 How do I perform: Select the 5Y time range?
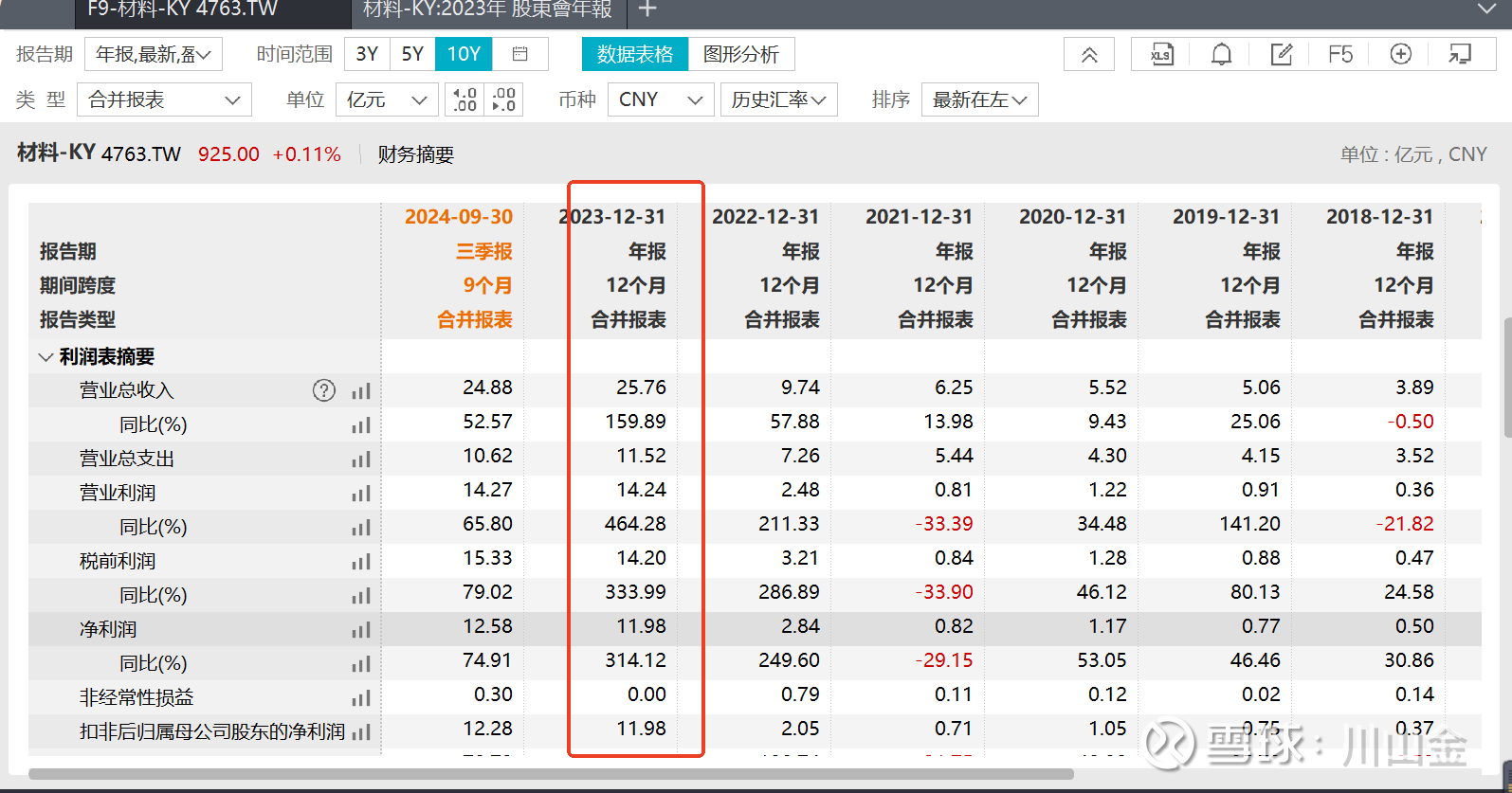(x=412, y=54)
